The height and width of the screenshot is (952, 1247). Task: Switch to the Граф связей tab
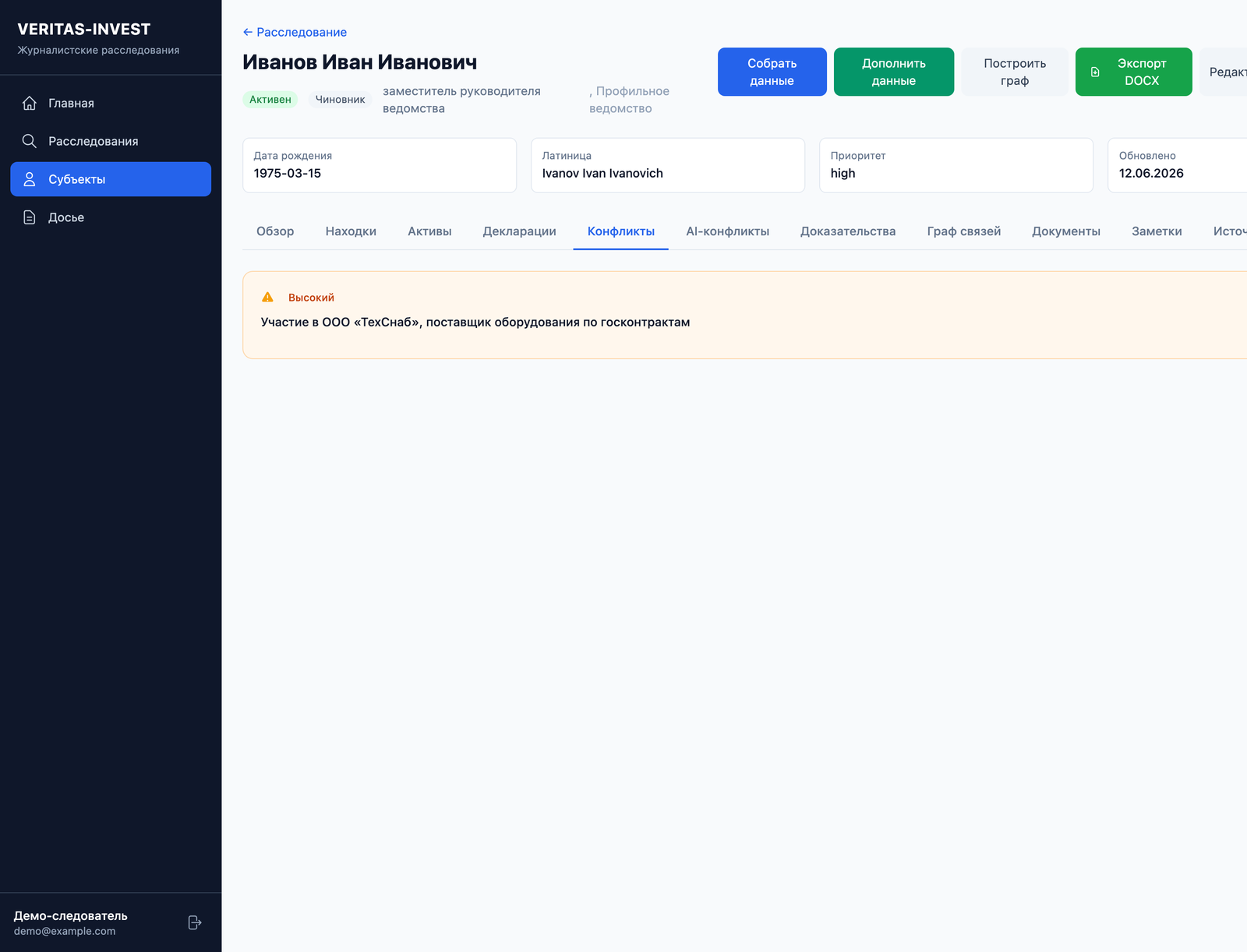click(963, 231)
